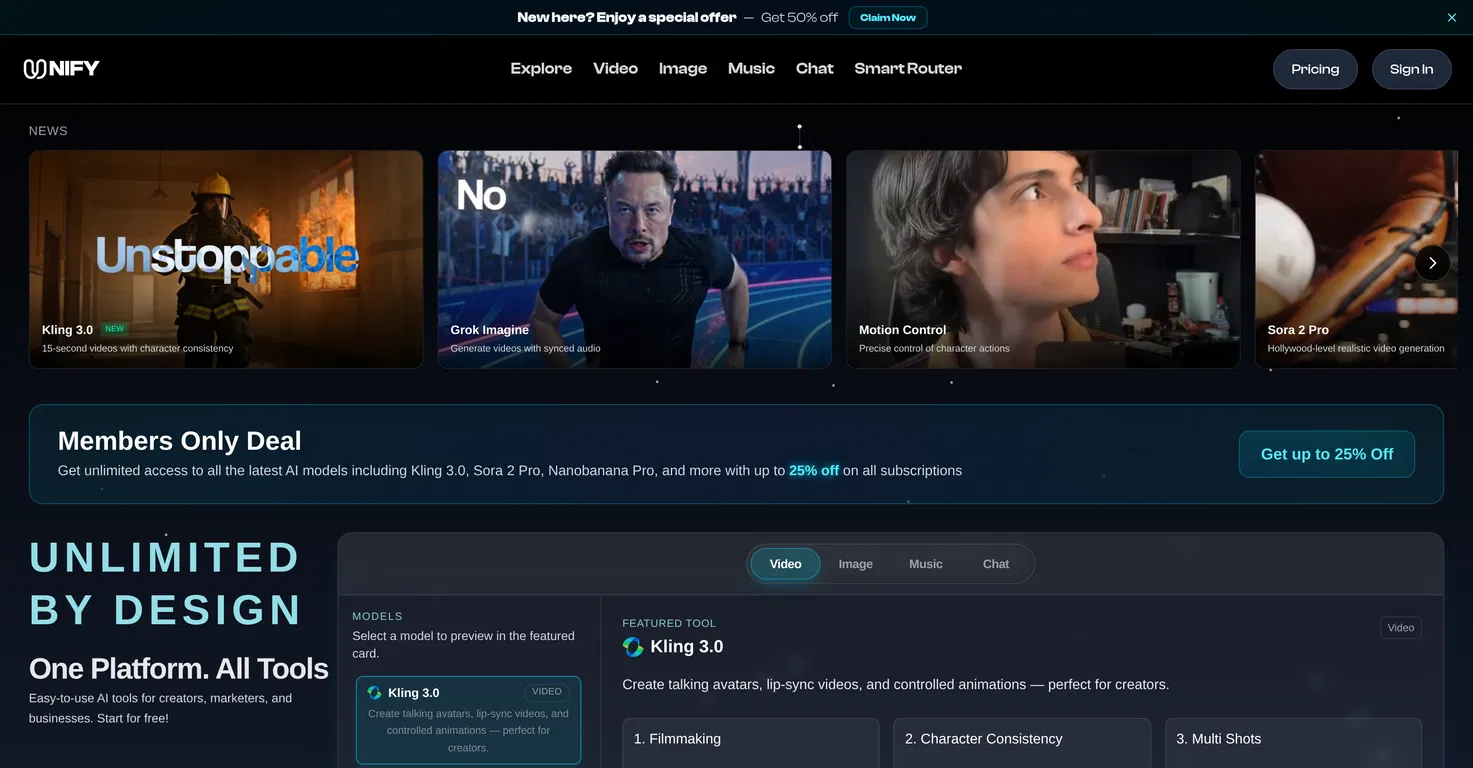Click the NEWS section label
Screen dimensions: 1473x768
tap(48, 131)
